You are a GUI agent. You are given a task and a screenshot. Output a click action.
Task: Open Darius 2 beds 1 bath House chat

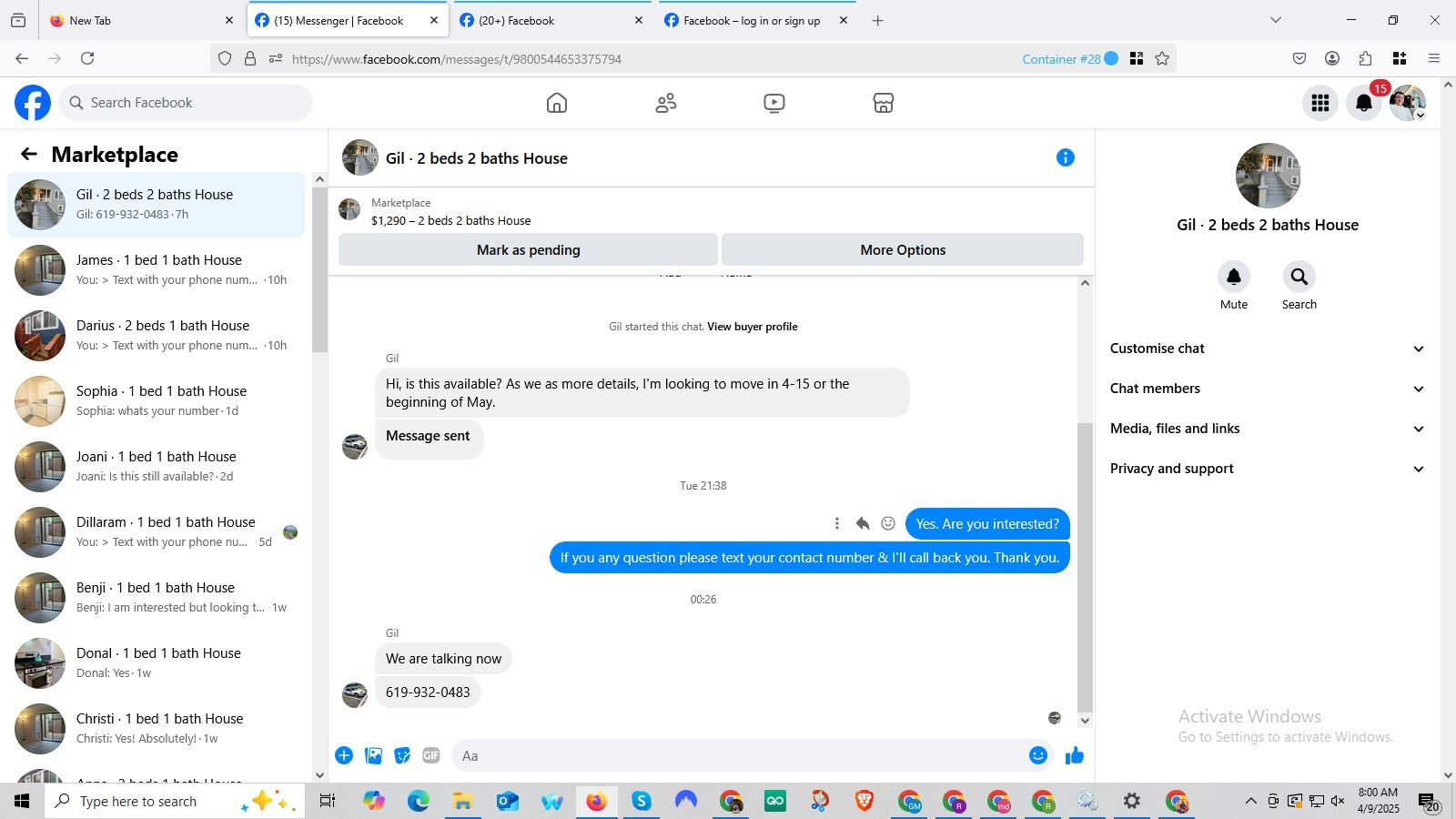pos(157,336)
